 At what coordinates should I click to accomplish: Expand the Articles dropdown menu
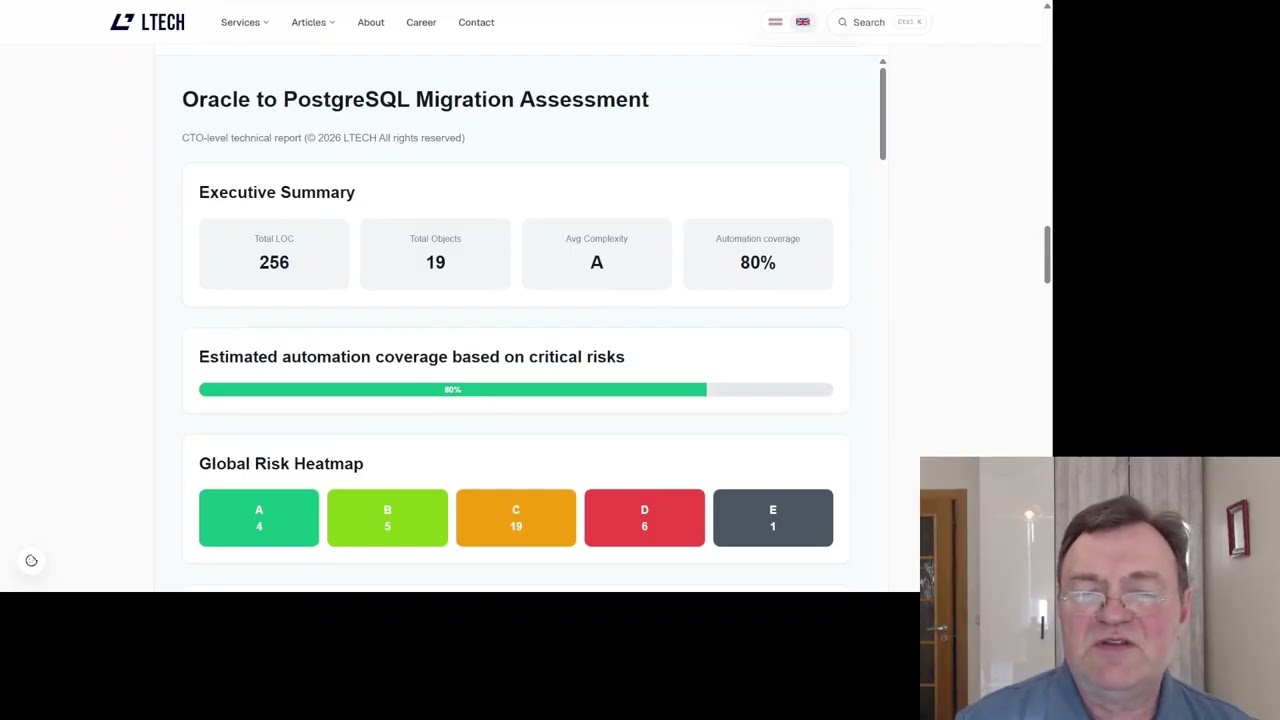click(313, 22)
